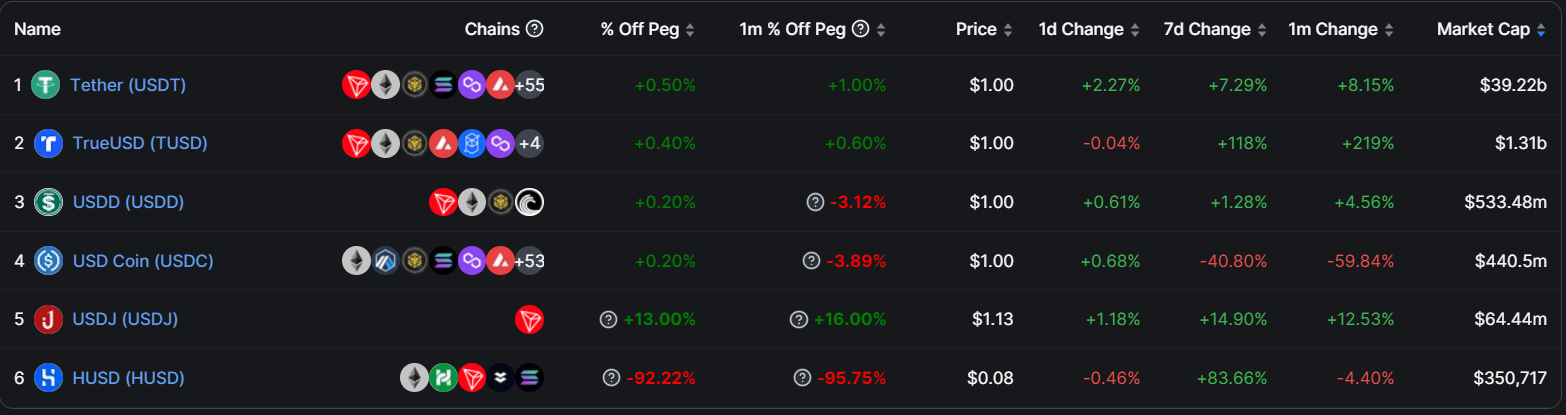Open the USD Coin (USDC) link

click(x=143, y=261)
